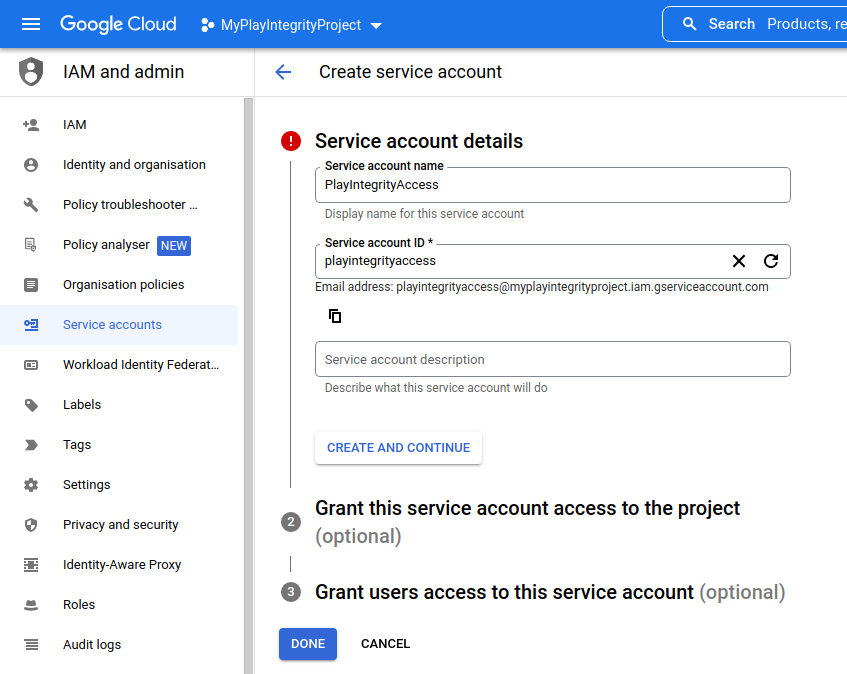Click the Service account description field
This screenshot has height=674, width=847.
point(552,358)
